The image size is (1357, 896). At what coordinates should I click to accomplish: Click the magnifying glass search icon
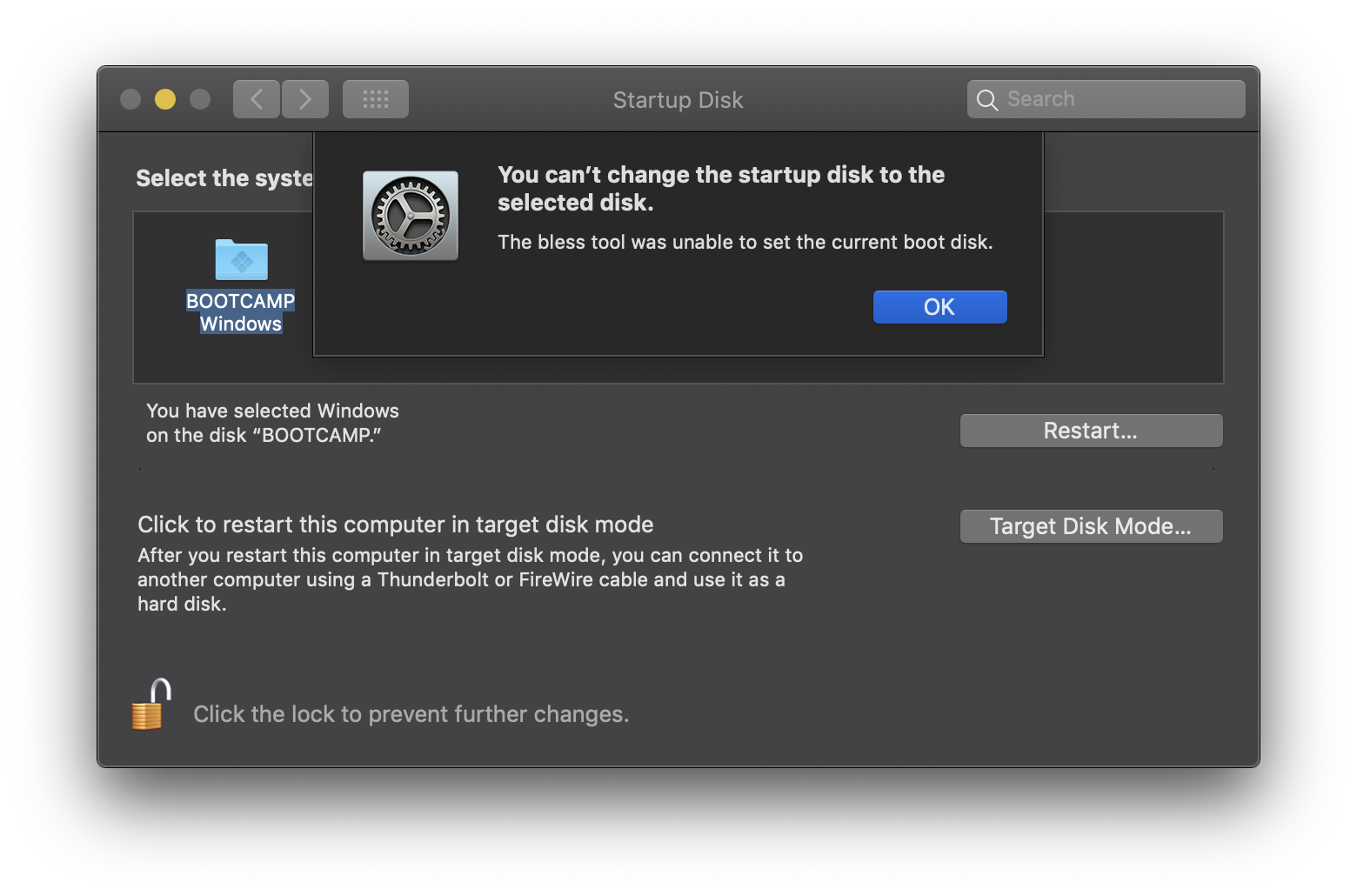click(986, 100)
